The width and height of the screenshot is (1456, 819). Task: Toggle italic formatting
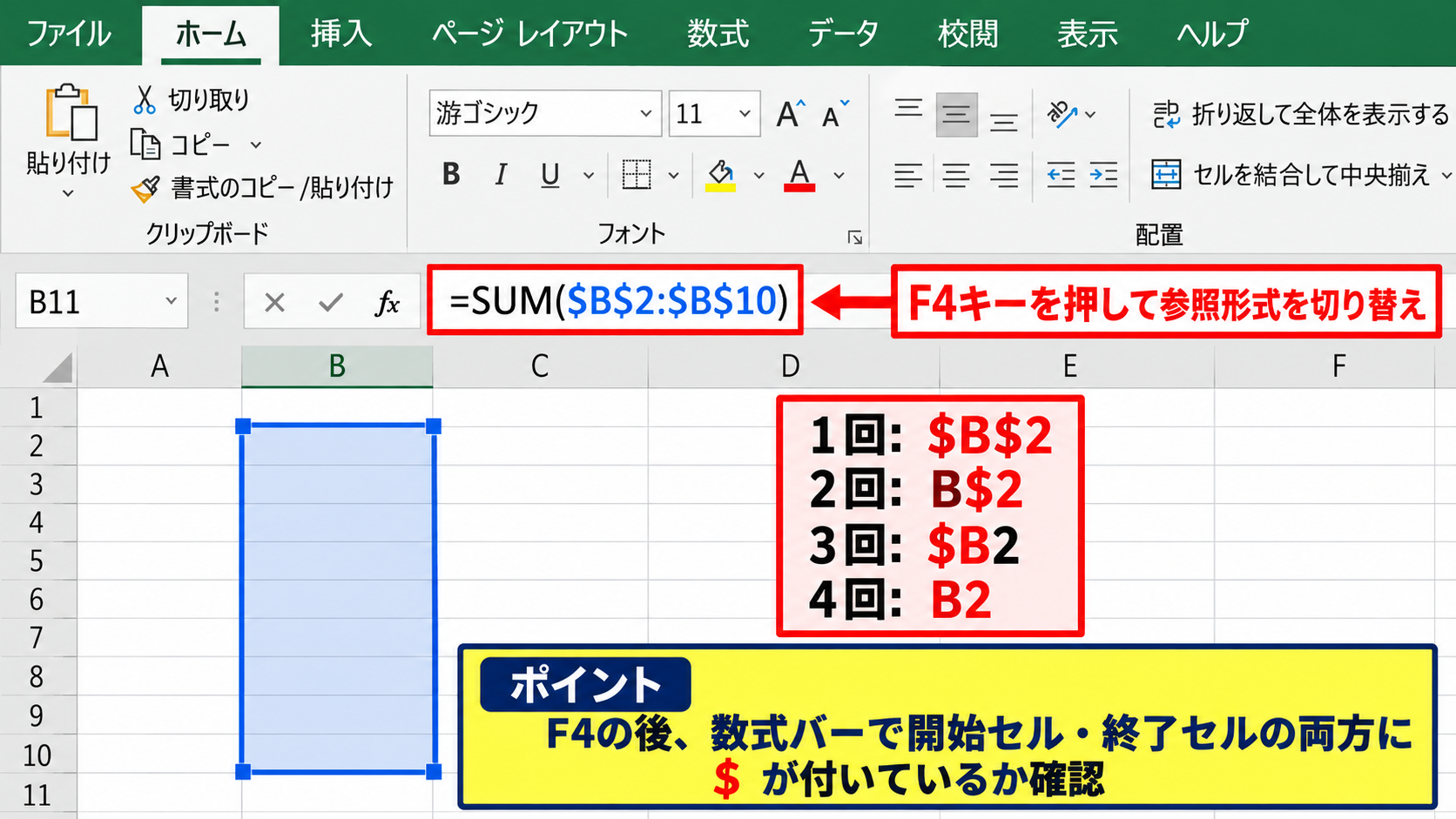point(501,175)
